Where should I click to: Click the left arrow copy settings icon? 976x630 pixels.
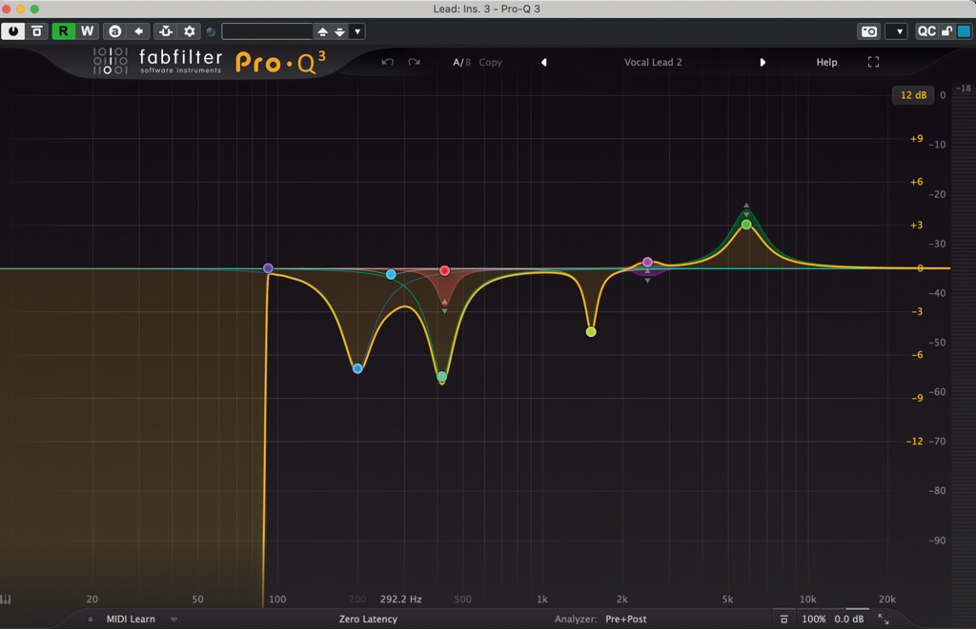coord(138,31)
